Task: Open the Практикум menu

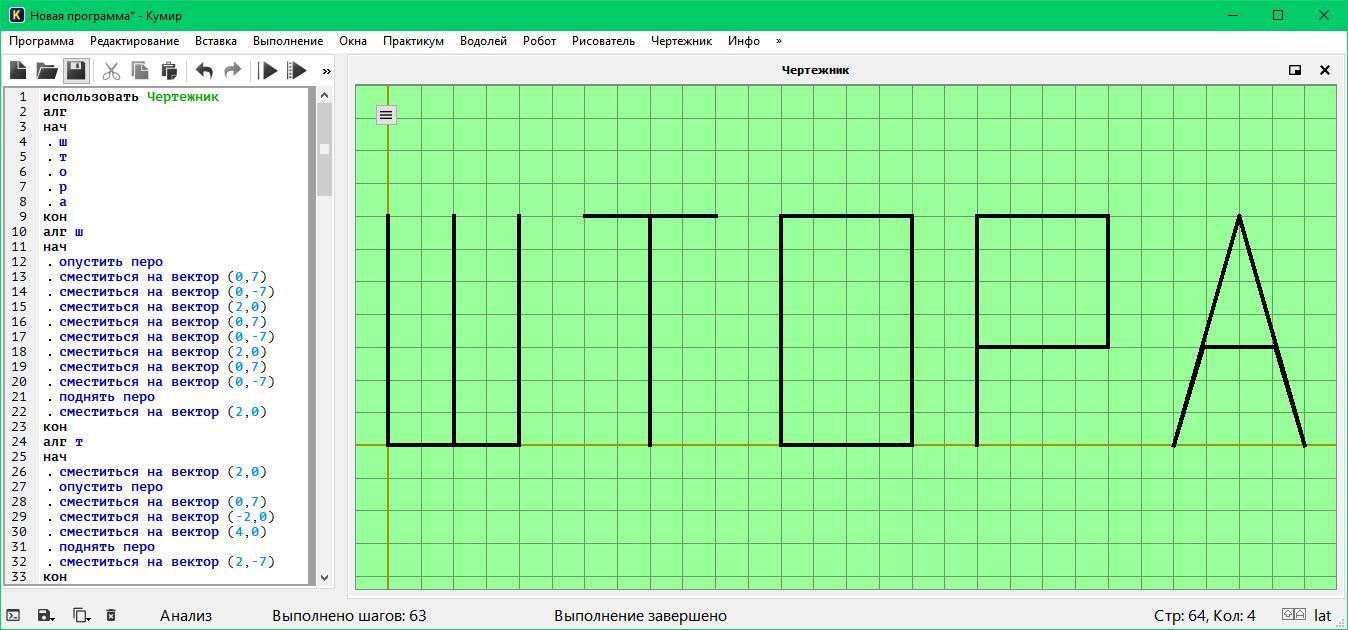Action: (413, 41)
